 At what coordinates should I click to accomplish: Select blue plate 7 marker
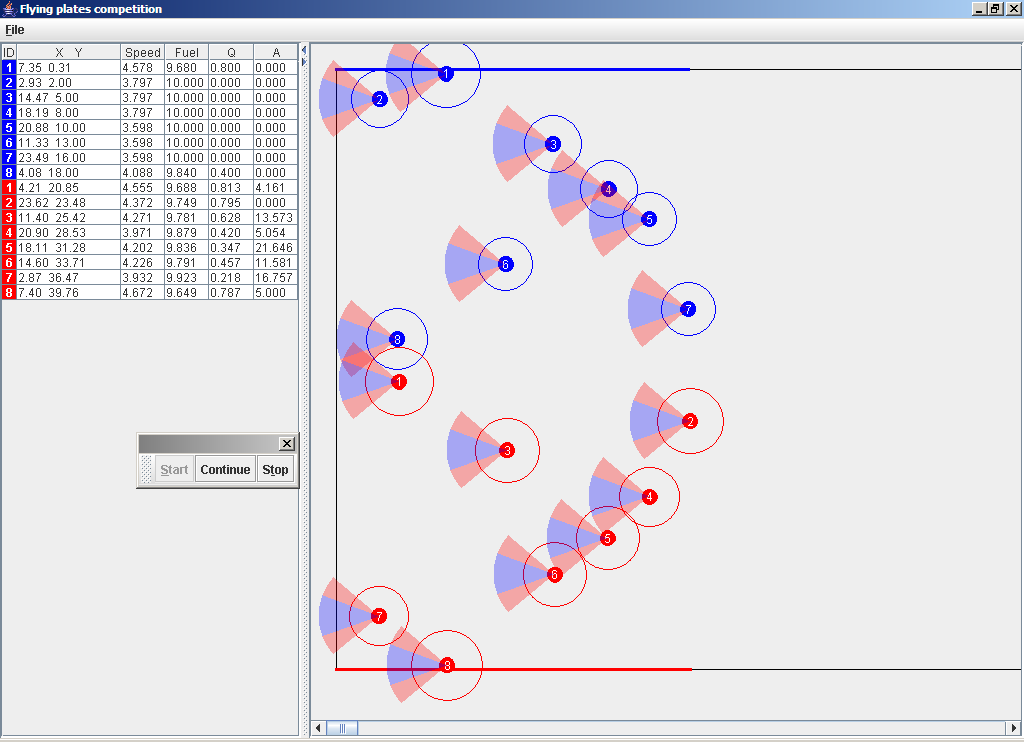pyautogui.click(x=688, y=309)
